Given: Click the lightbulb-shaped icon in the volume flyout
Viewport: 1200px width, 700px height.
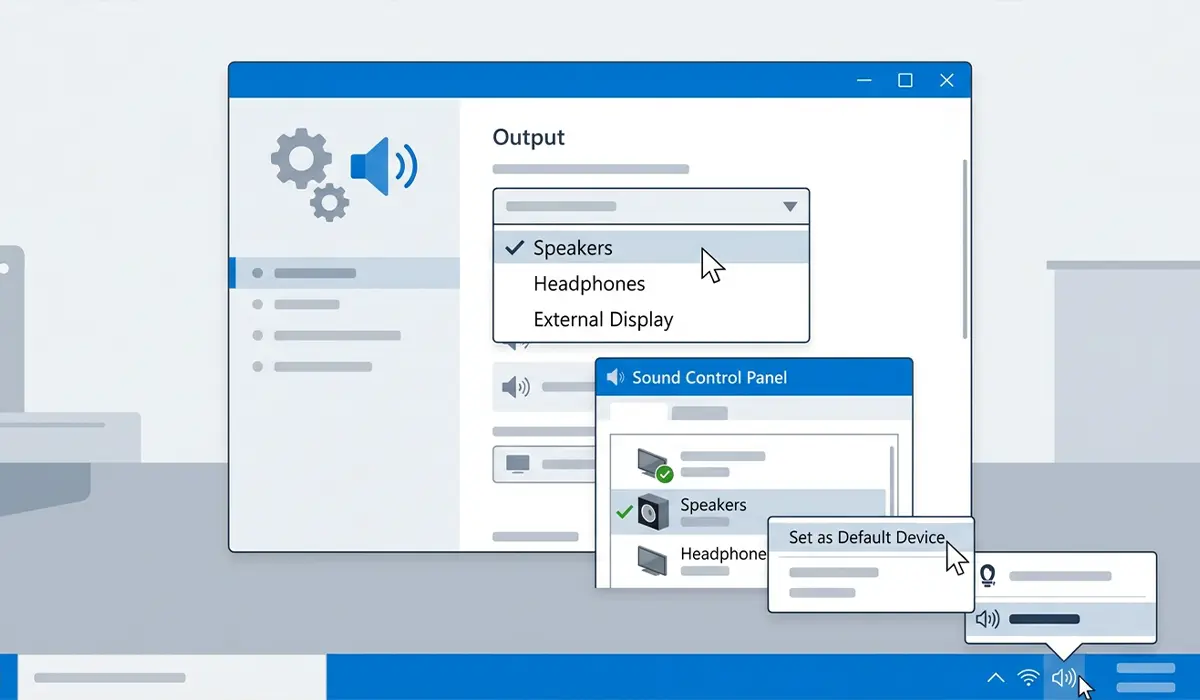Looking at the screenshot, I should [988, 575].
